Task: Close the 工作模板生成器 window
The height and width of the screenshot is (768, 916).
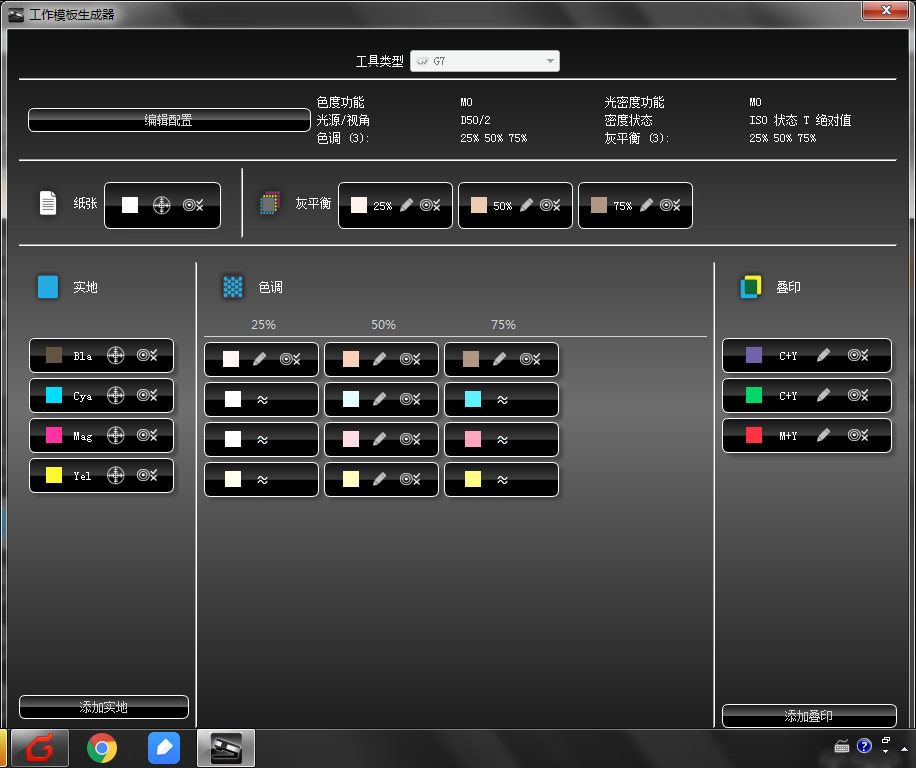Action: (x=886, y=10)
